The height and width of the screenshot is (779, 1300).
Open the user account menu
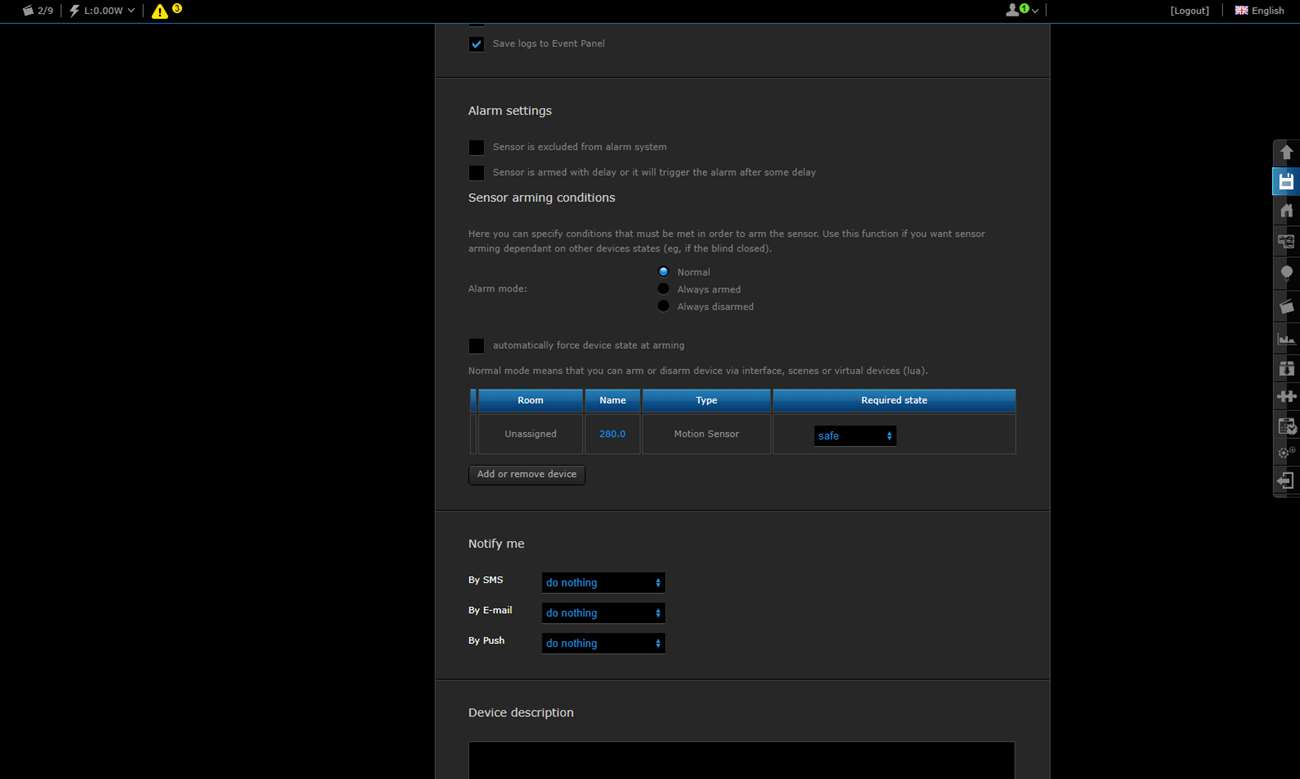pos(1021,10)
